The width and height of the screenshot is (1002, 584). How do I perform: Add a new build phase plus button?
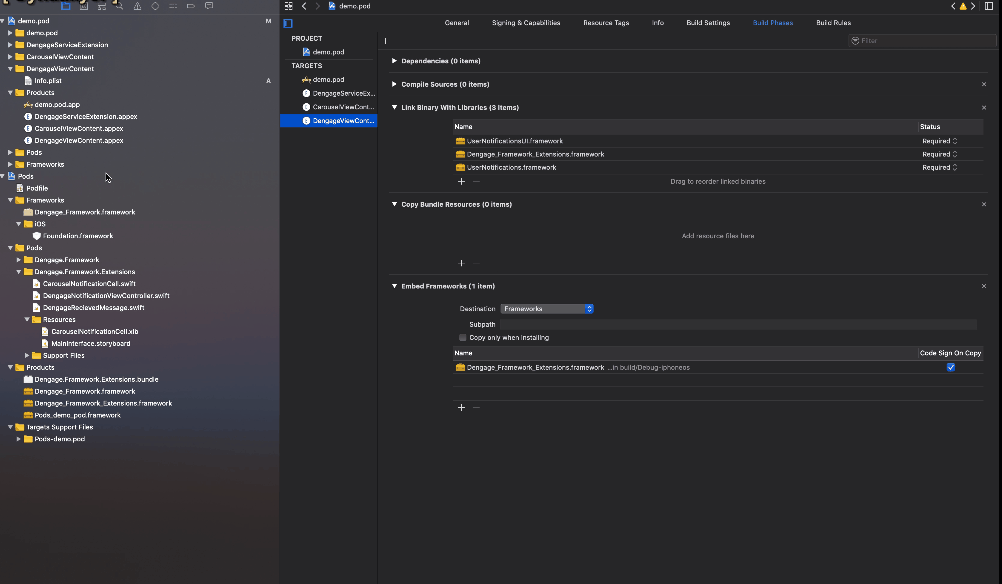coord(385,41)
